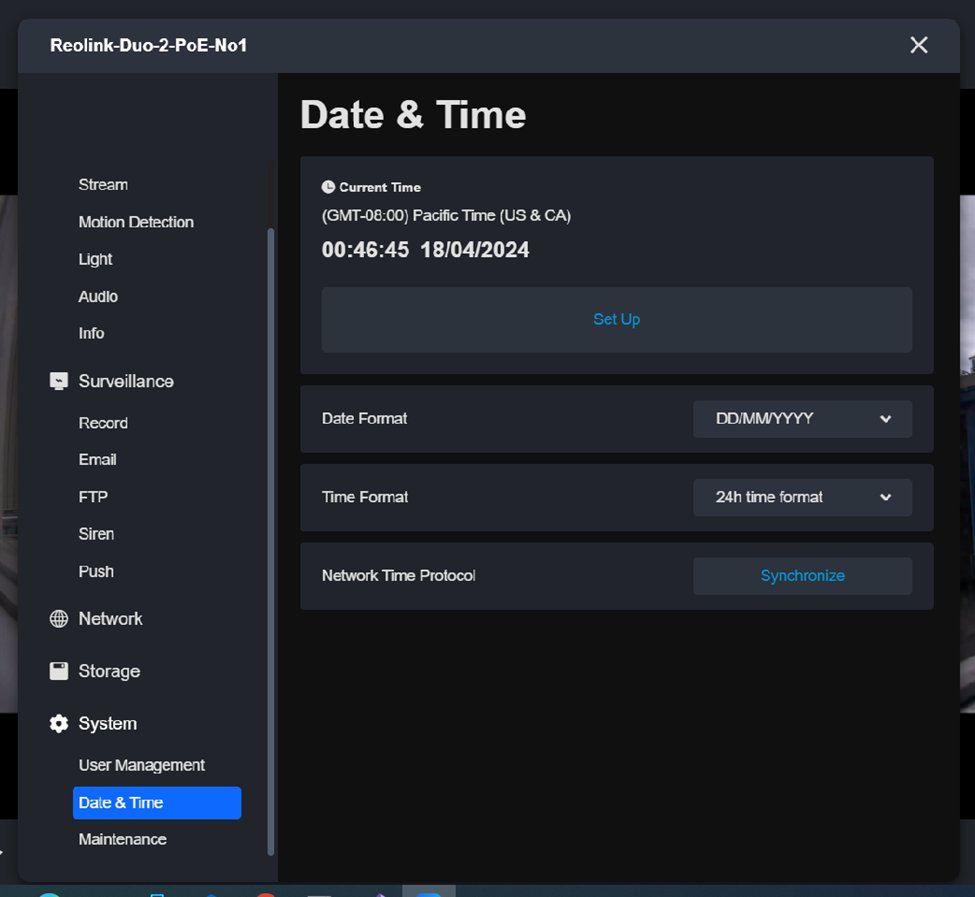Click the Network globe icon
This screenshot has width=975, height=897.
(x=58, y=619)
